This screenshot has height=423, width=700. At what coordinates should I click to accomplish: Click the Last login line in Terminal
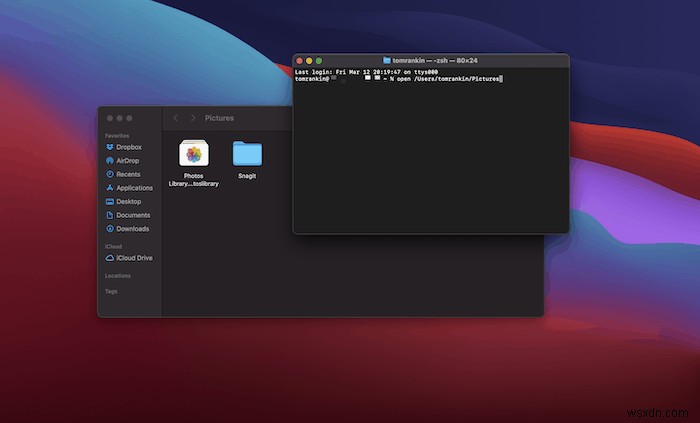pyautogui.click(x=366, y=72)
